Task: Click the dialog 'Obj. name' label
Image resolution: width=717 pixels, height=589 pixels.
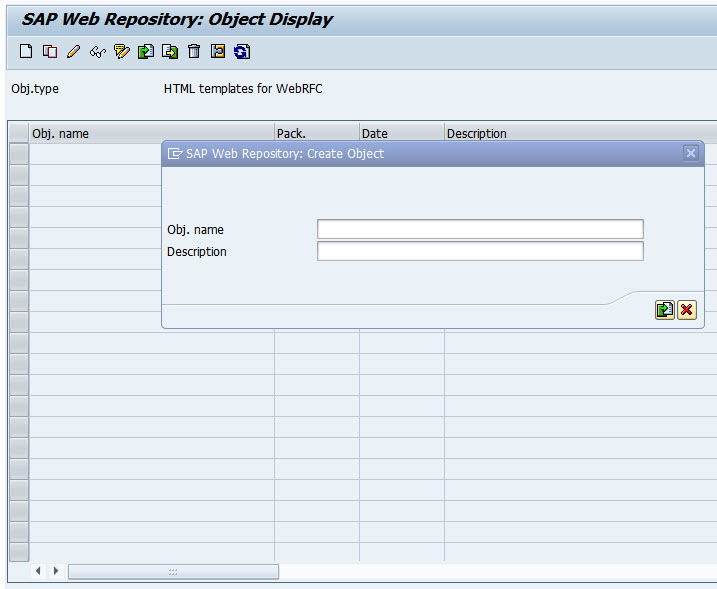Action: [195, 230]
